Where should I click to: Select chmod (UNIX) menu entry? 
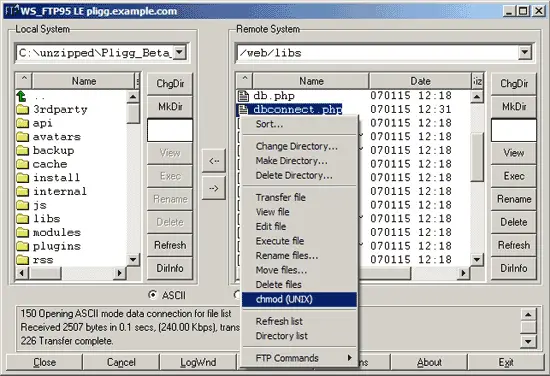pyautogui.click(x=299, y=299)
